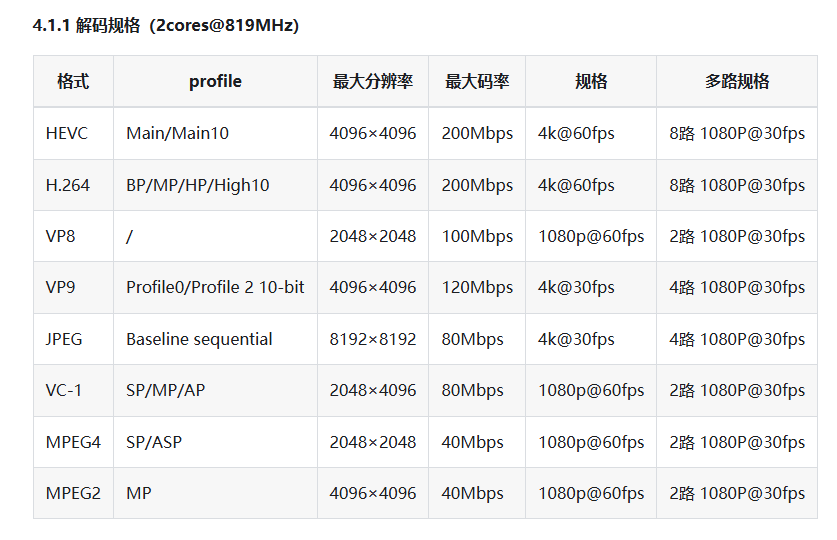This screenshot has height=540, width=837.
Task: Click the H.264 format cell
Action: tap(73, 185)
